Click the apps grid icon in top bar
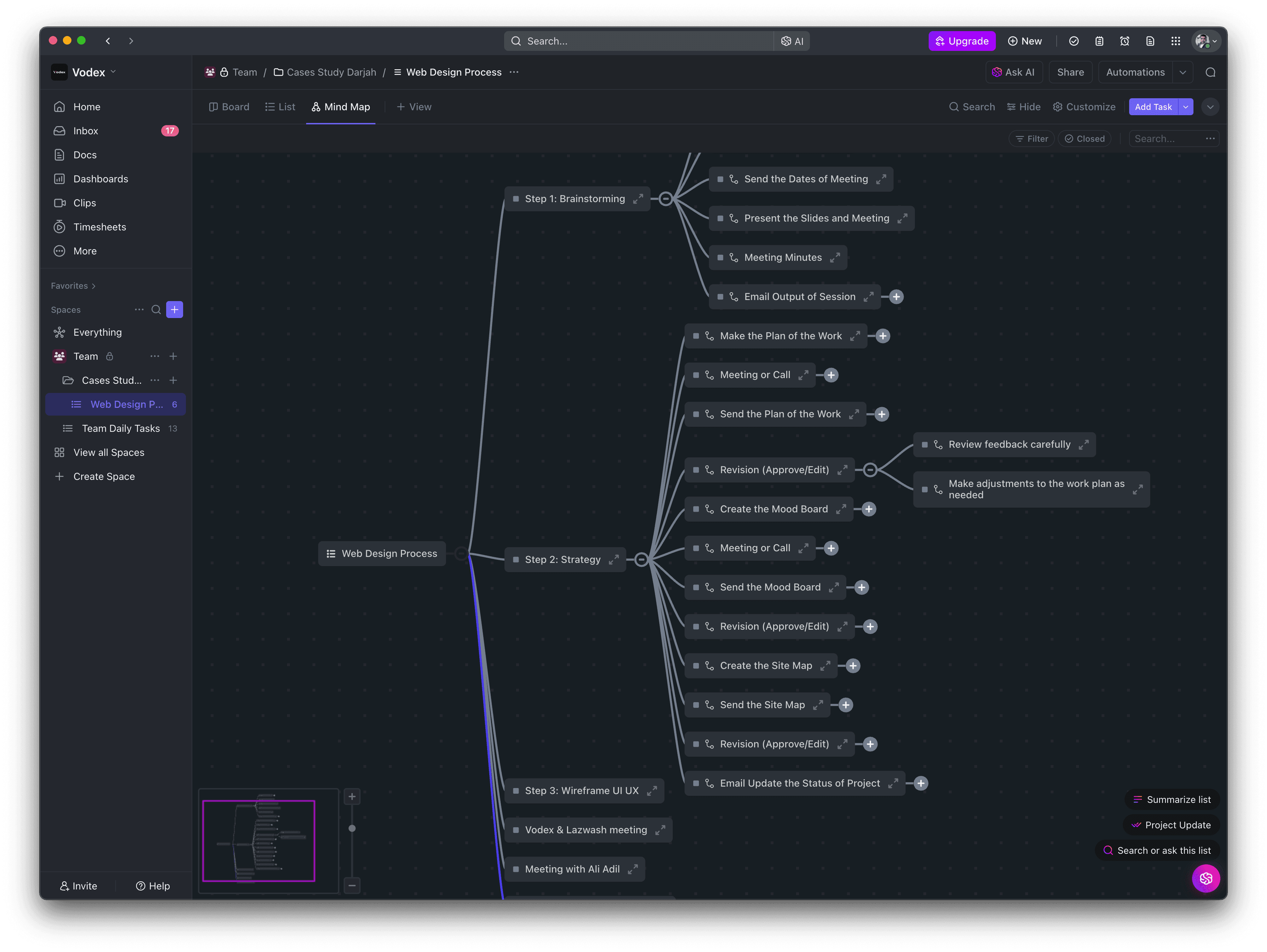Screen dimensions: 1267x952 (1175, 41)
